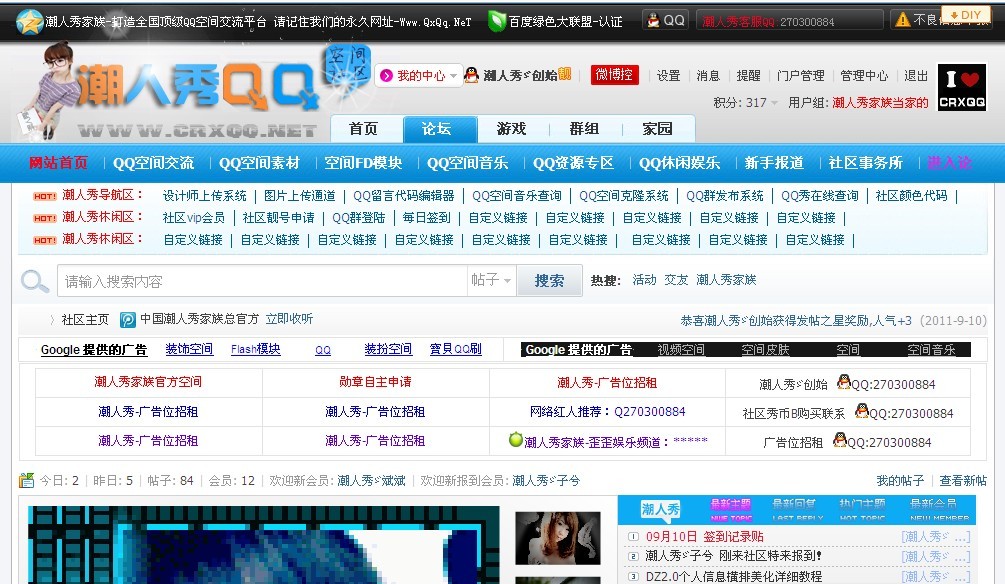The height and width of the screenshot is (584, 1005).
Task: Switch to the 最新主题 panel tab
Action: click(x=731, y=509)
